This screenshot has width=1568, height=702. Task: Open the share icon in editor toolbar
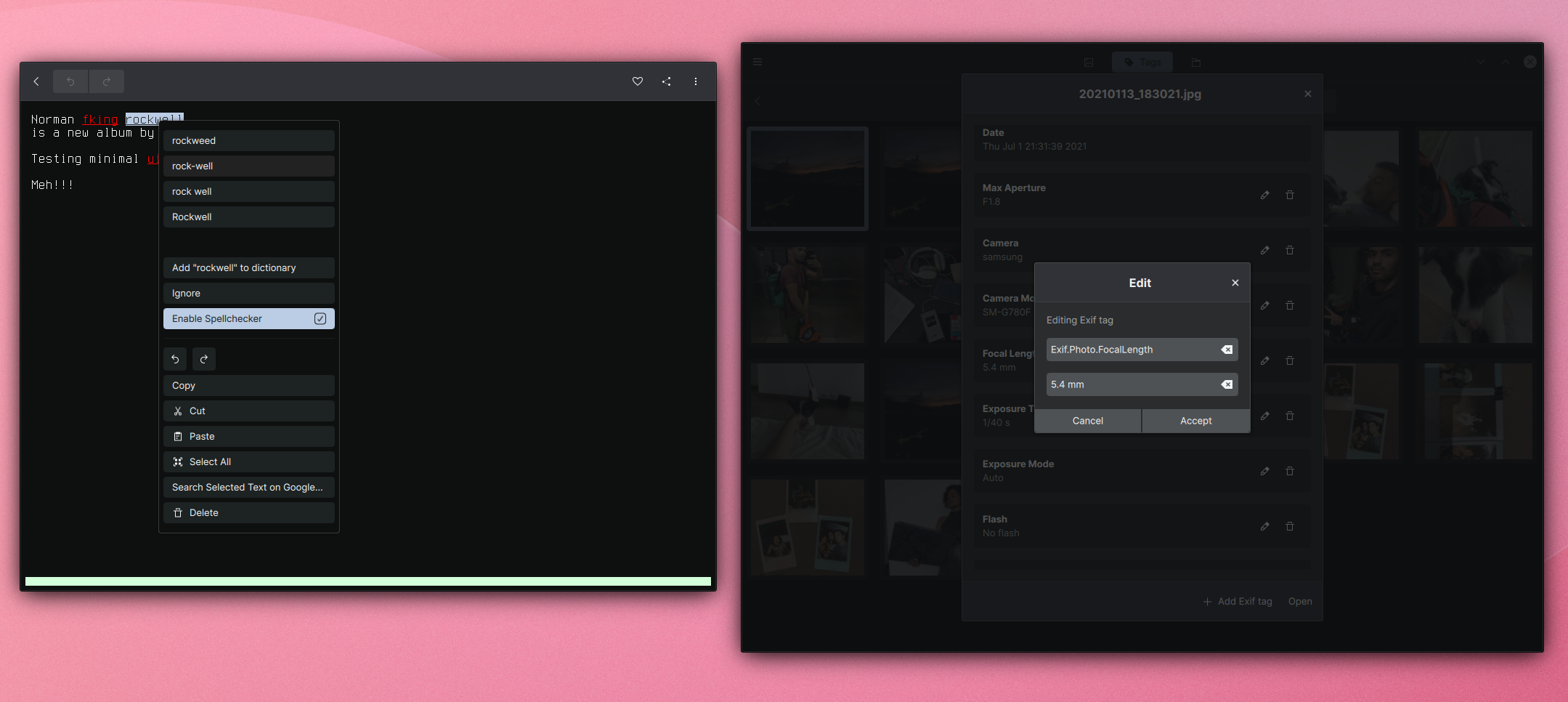pos(667,81)
